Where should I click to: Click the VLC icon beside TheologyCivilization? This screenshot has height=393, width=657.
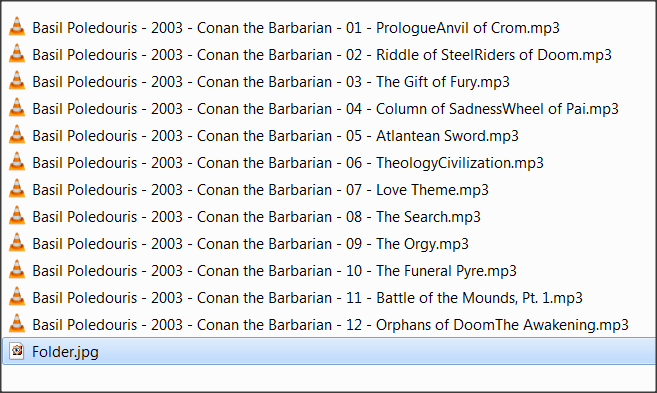coord(17,162)
